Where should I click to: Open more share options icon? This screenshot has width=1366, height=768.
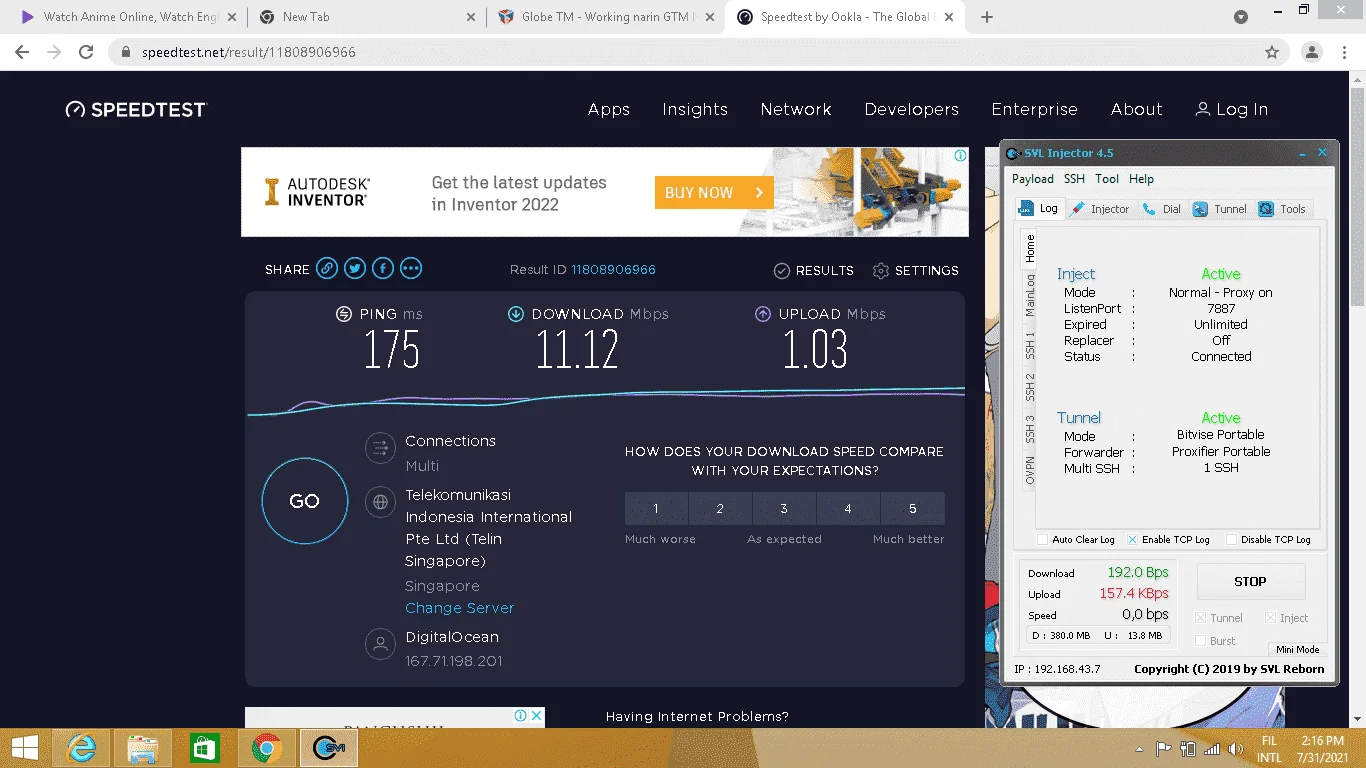411,268
